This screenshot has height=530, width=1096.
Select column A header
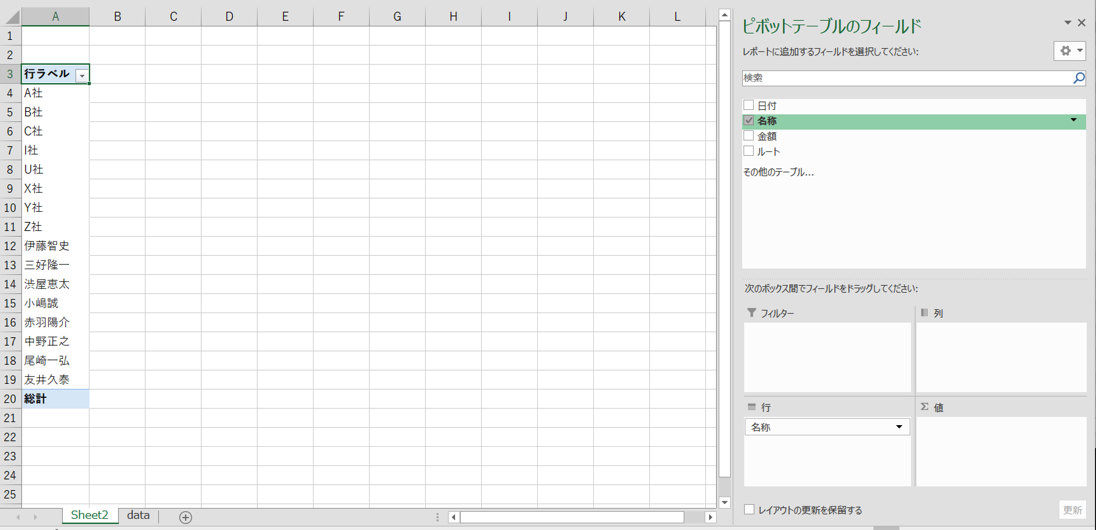[55, 17]
